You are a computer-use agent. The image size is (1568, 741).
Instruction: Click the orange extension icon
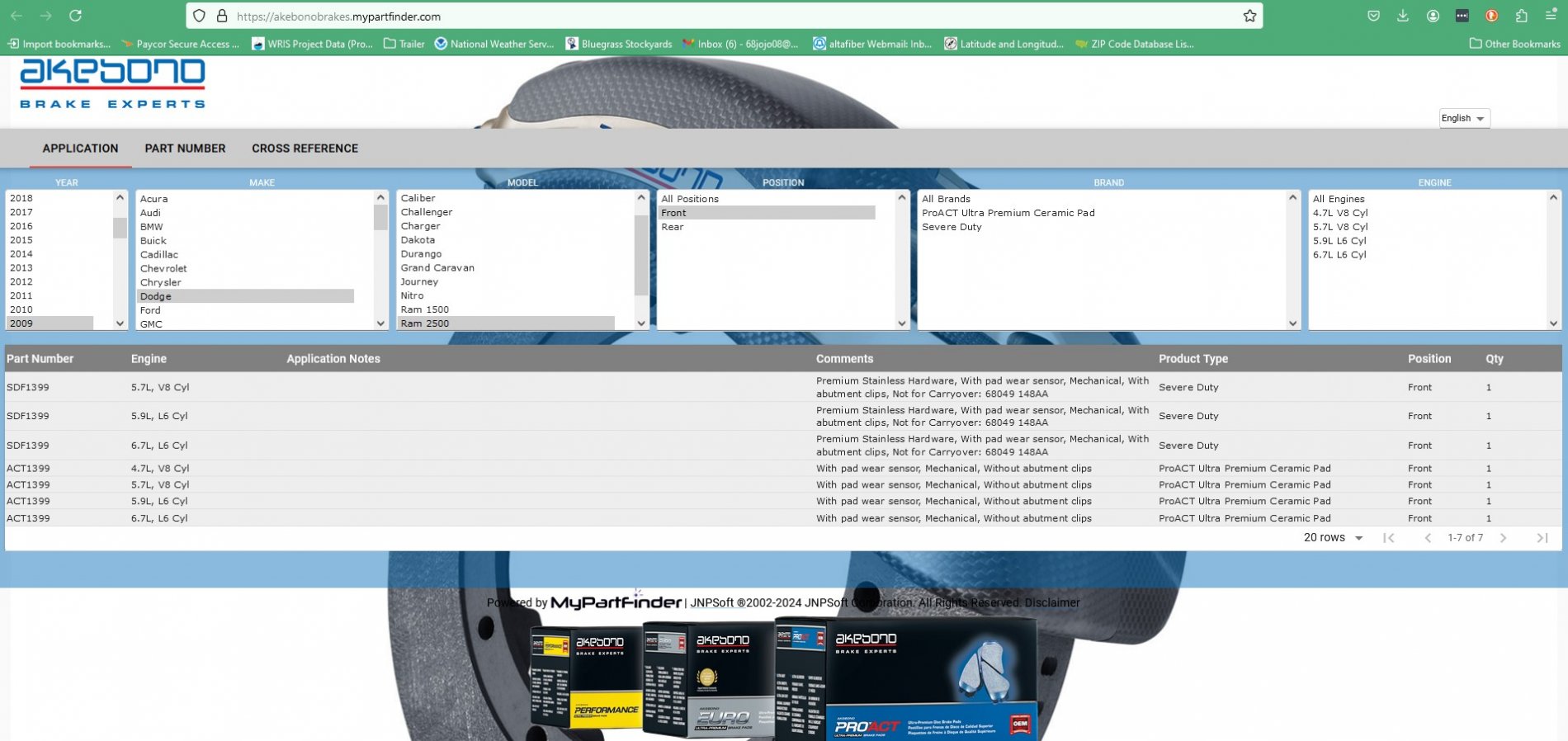click(x=1492, y=16)
